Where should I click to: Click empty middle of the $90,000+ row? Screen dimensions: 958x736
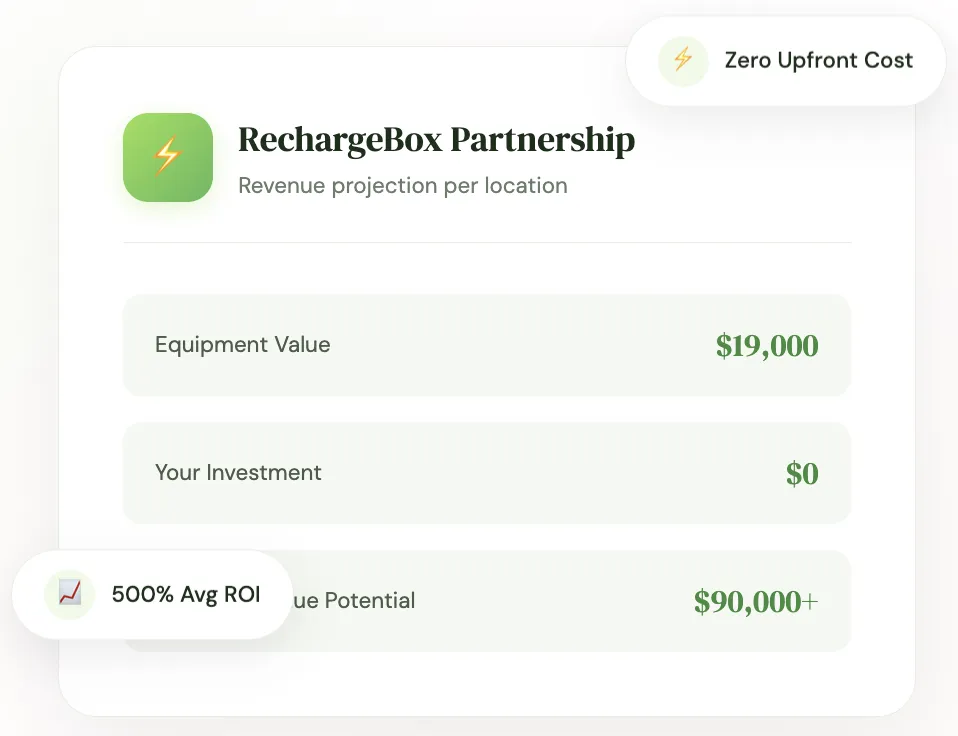click(550, 601)
